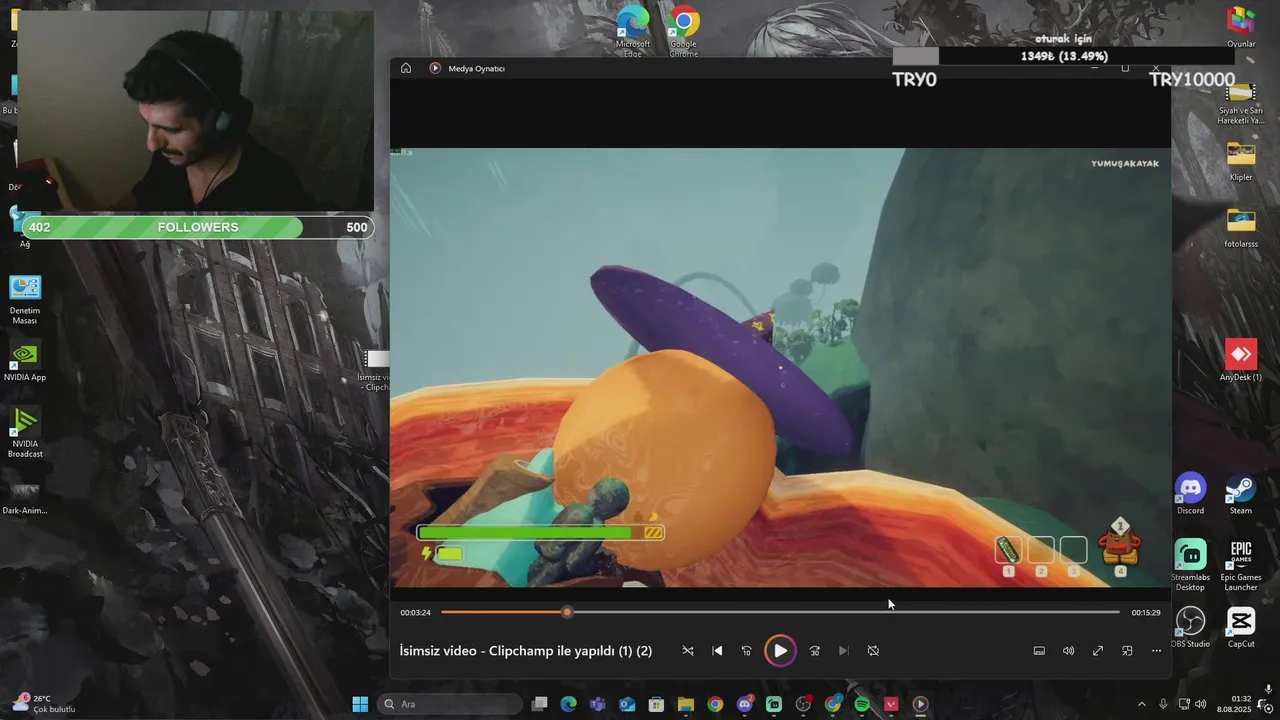The width and height of the screenshot is (1280, 720).
Task: Open OBS Studio desktop shortcut
Action: click(1190, 627)
